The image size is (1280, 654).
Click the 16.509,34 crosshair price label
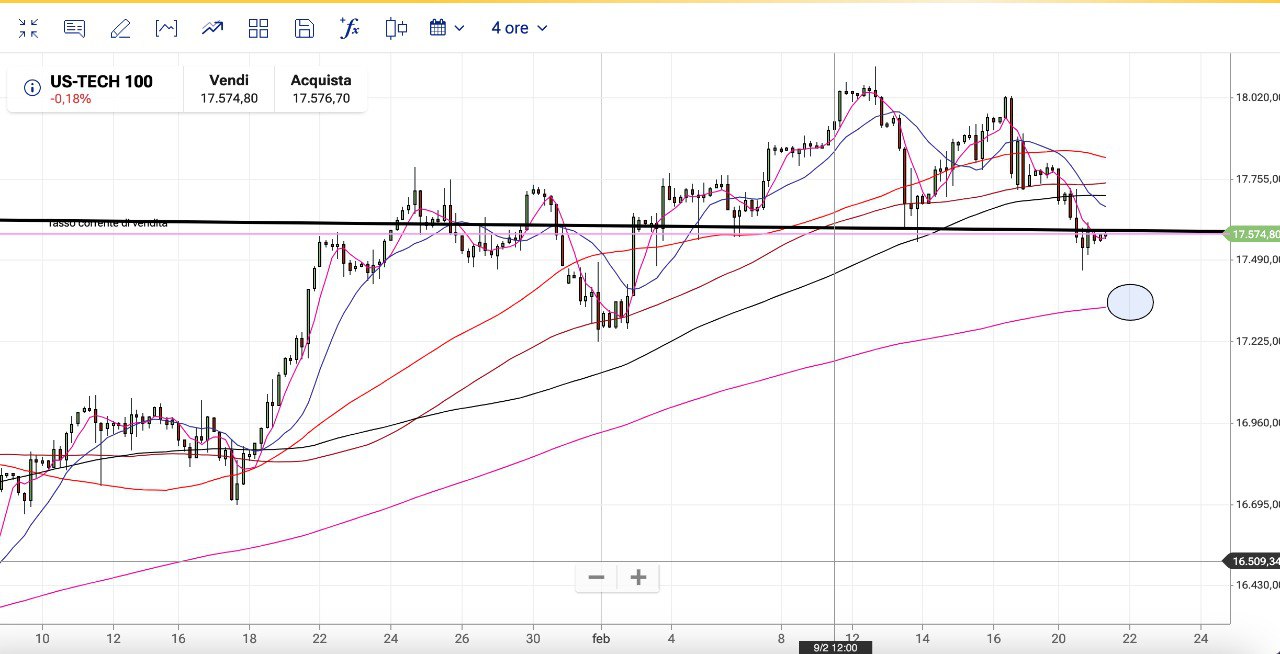1255,561
